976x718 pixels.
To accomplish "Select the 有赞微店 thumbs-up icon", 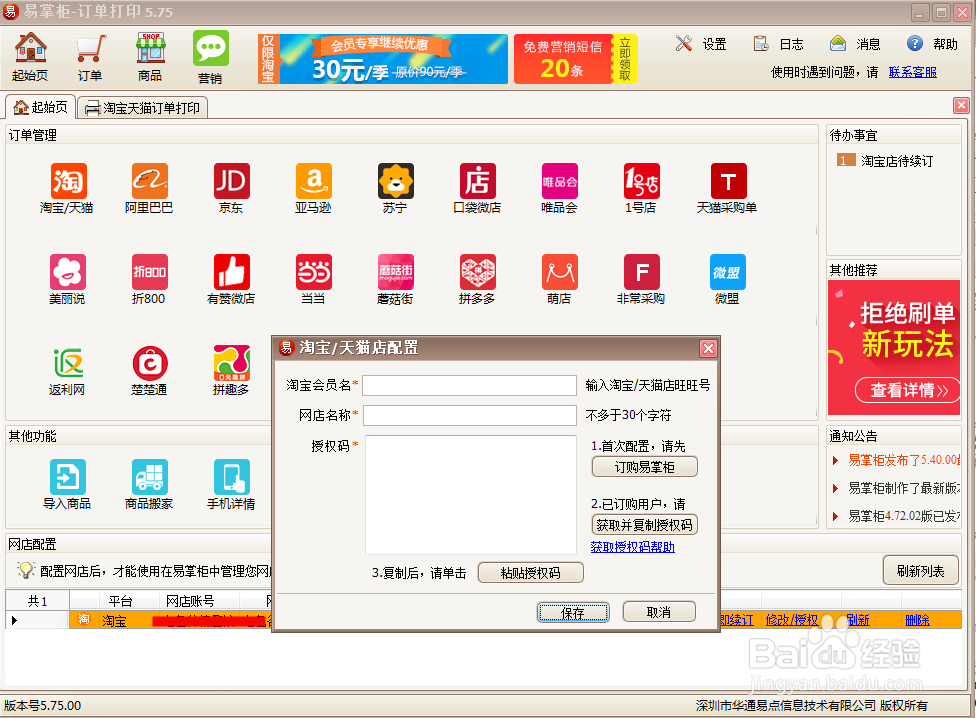I will point(232,280).
